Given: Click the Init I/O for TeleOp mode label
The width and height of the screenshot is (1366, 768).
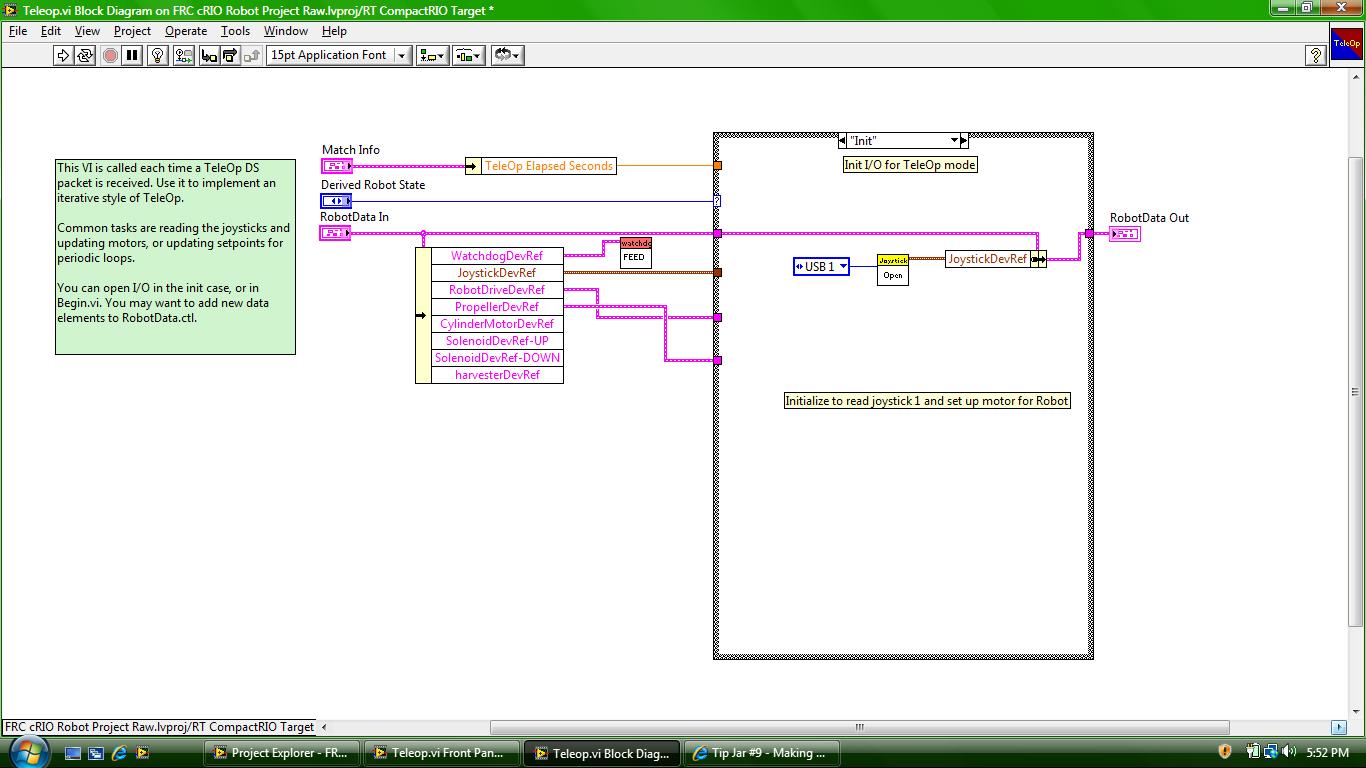Looking at the screenshot, I should [910, 165].
